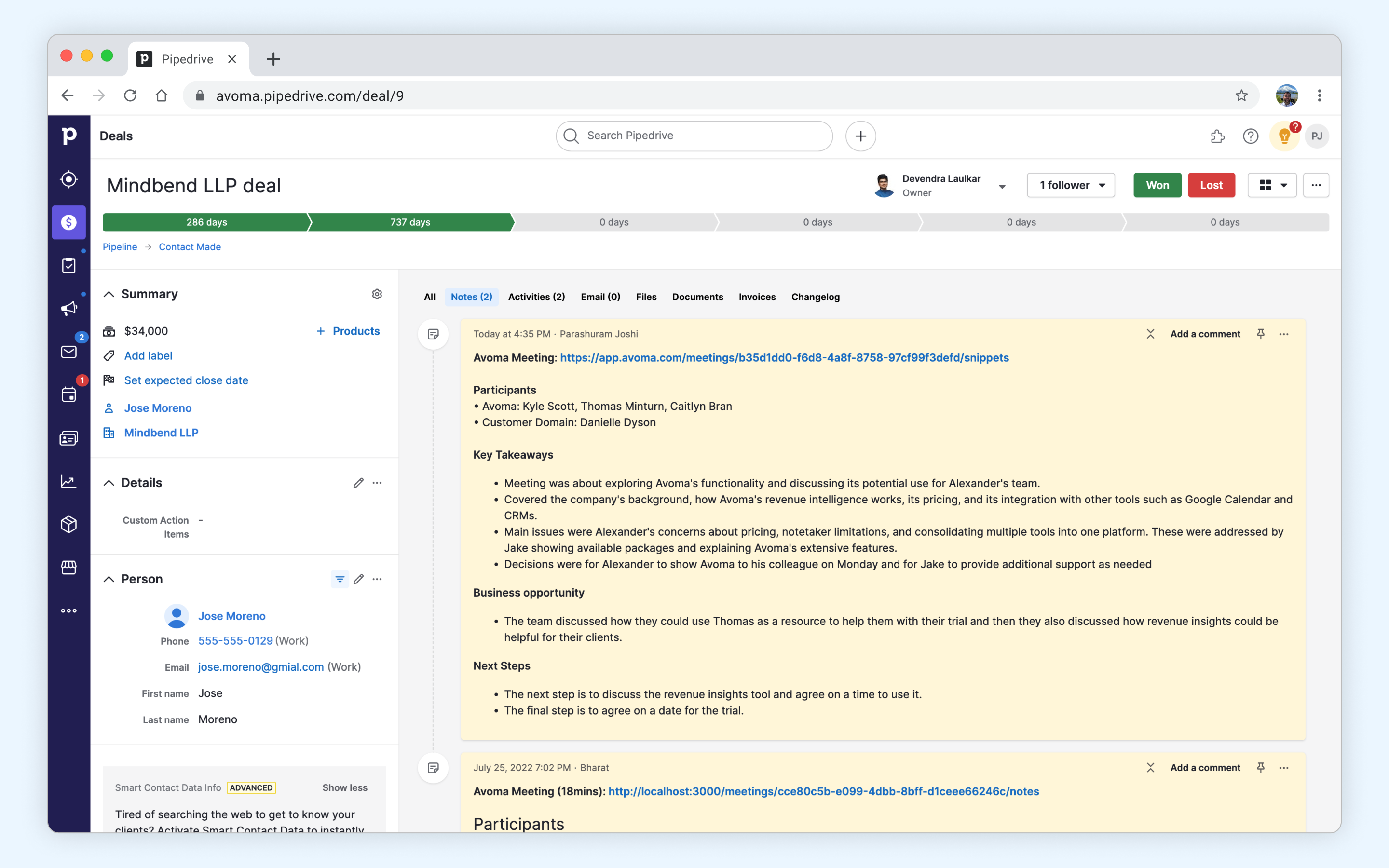This screenshot has height=868, width=1389.
Task: Open the Products cube icon in sidebar
Action: point(69,524)
